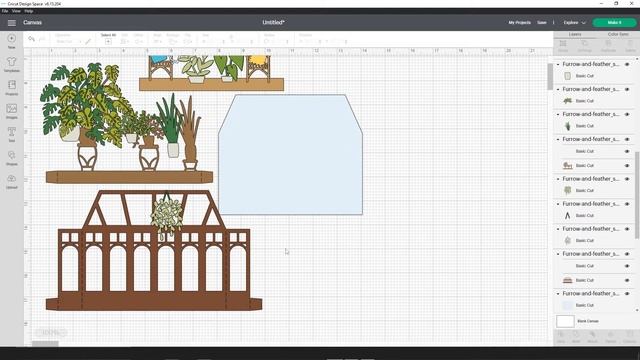Select the black A-shaped layer thumbnail
The image size is (640, 360).
coord(567,216)
